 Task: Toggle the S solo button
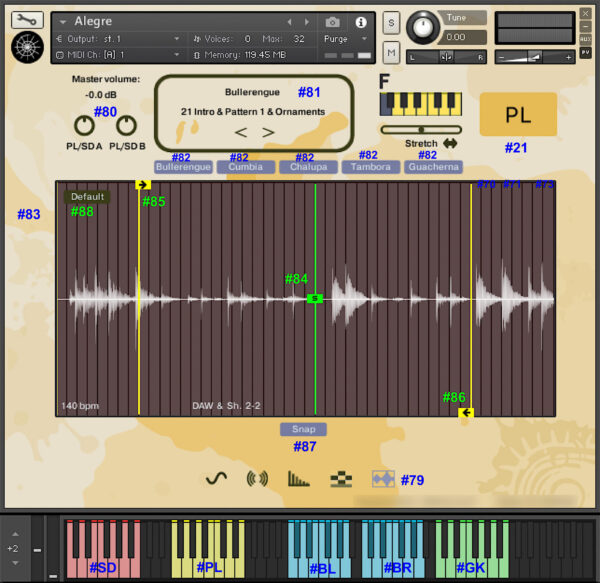coord(391,23)
